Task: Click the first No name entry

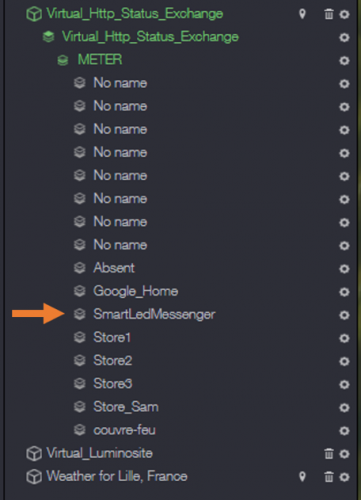Action: (120, 83)
